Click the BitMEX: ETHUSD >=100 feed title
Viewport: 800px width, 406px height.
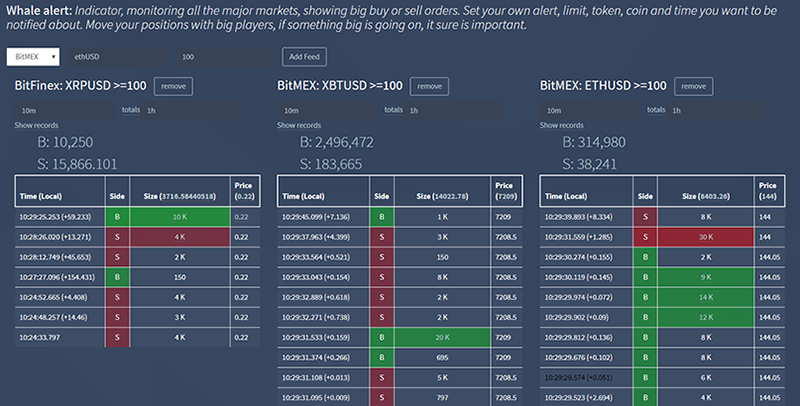click(603, 86)
